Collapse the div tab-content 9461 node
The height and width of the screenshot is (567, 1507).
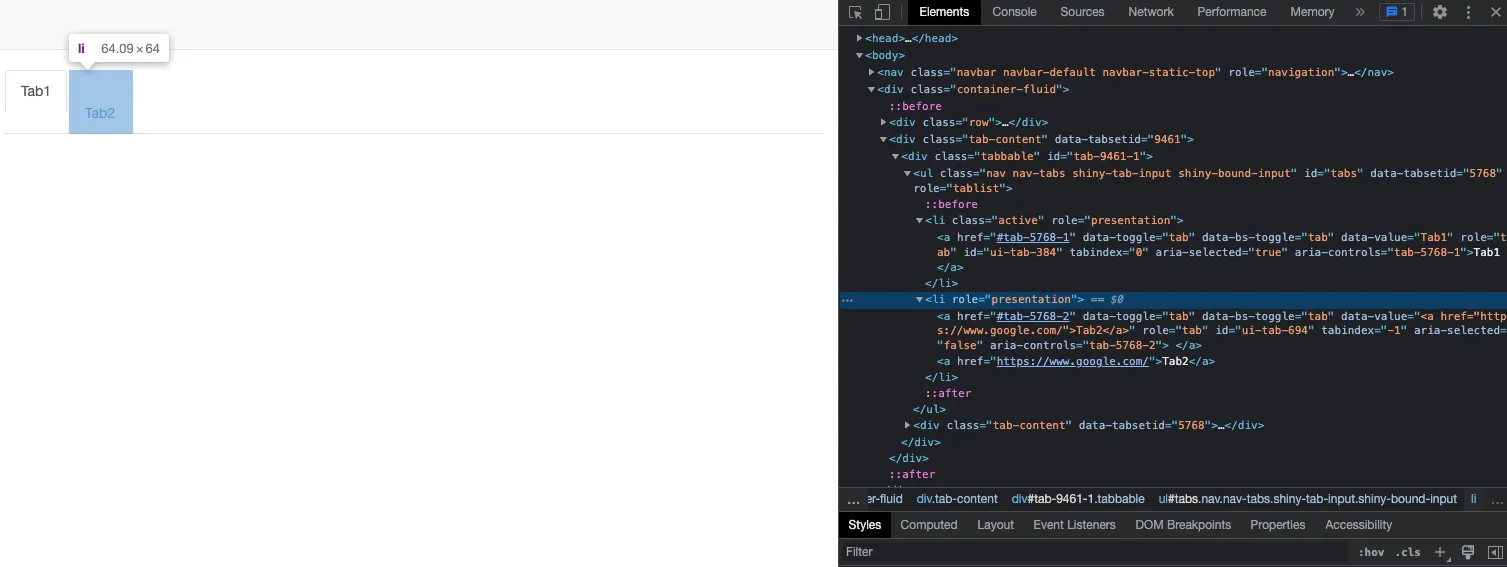[x=883, y=139]
